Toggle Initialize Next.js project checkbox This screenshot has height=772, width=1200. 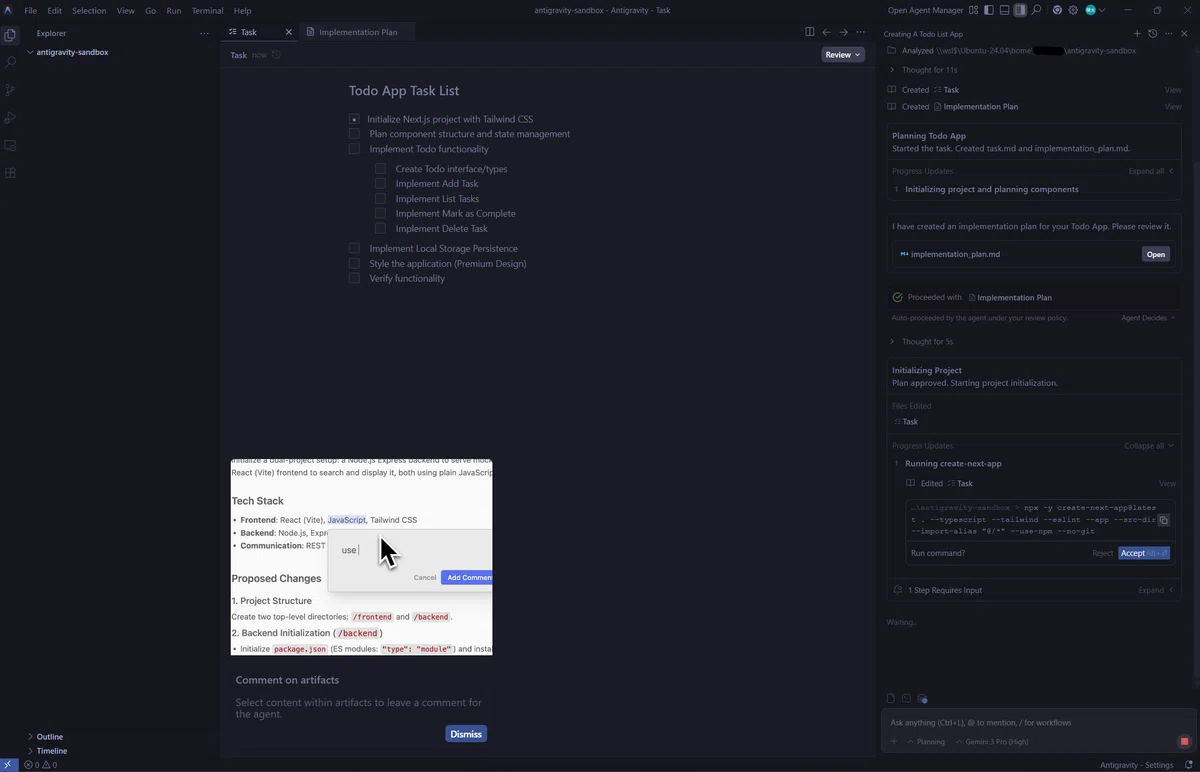point(354,119)
